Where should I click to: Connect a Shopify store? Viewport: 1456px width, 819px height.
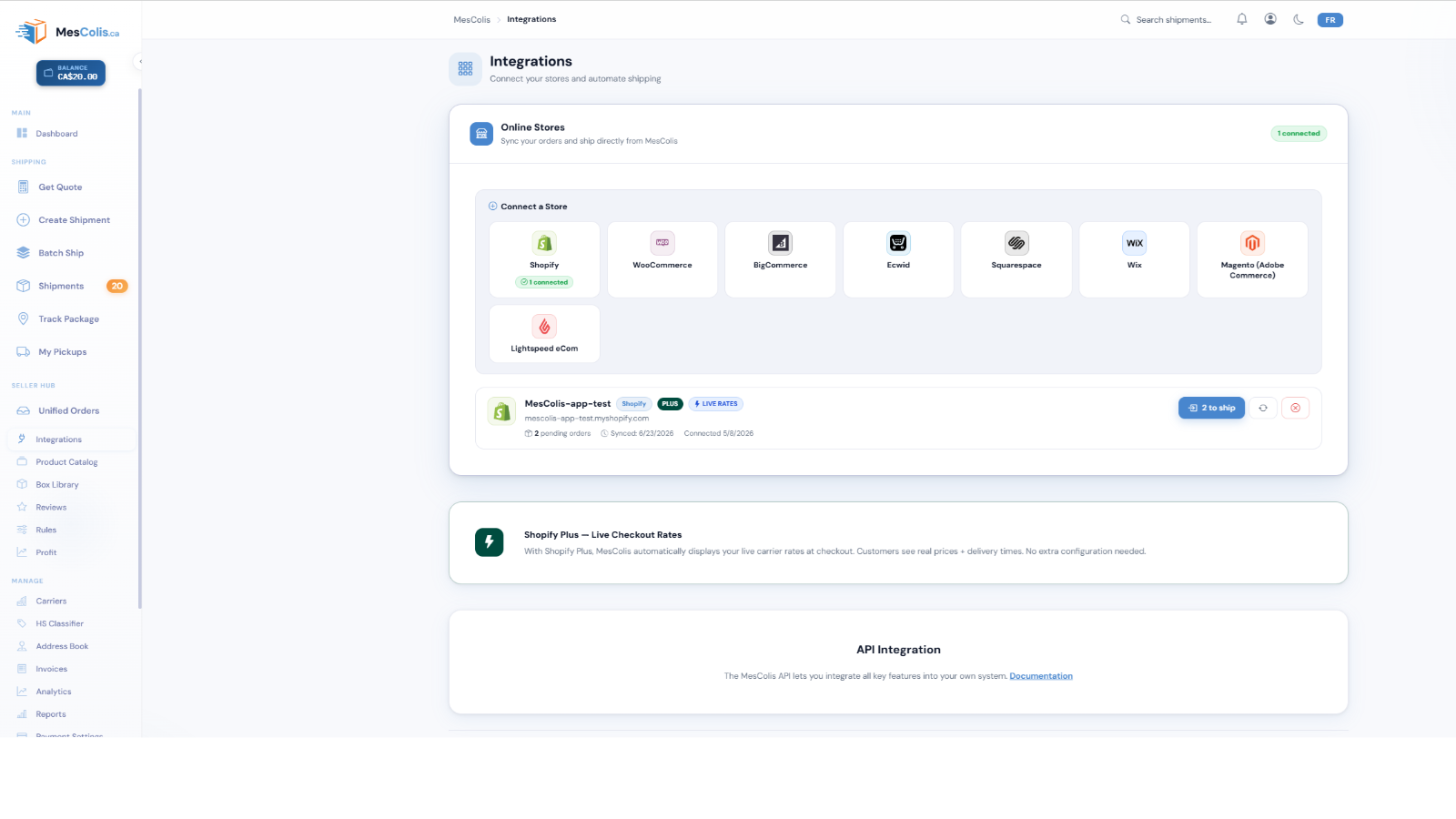[x=544, y=259]
